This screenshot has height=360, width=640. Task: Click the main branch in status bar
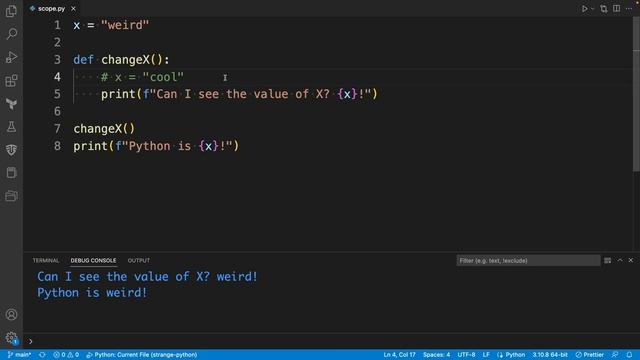click(x=20, y=355)
